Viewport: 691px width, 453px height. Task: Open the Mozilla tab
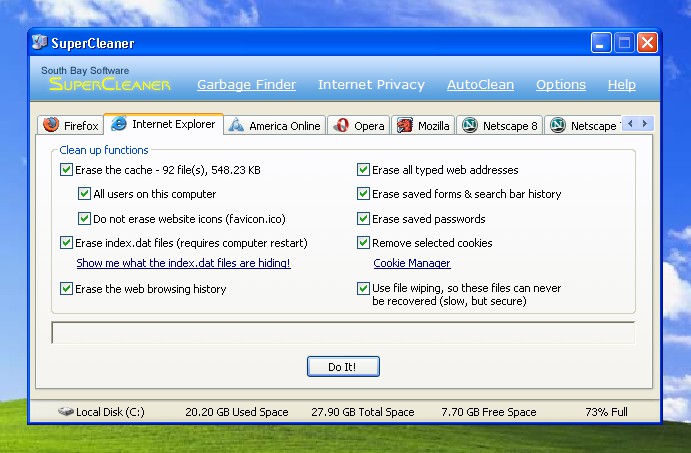(423, 126)
